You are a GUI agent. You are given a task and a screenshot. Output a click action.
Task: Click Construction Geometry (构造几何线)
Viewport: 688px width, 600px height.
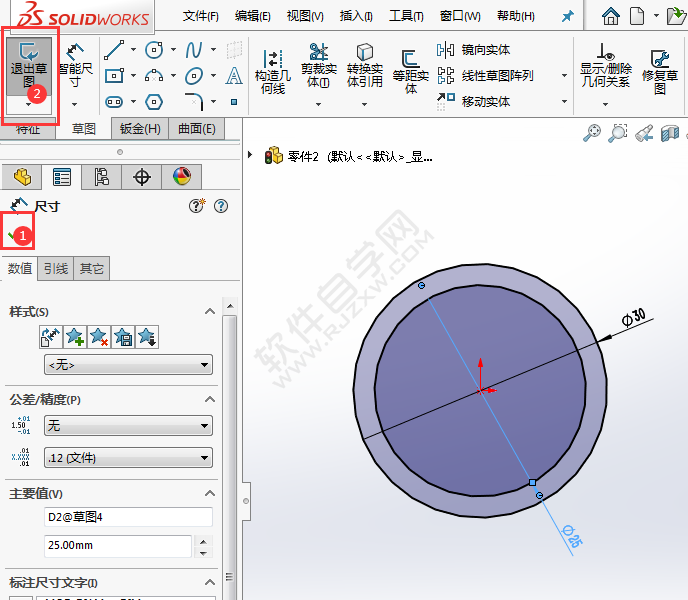pos(273,72)
